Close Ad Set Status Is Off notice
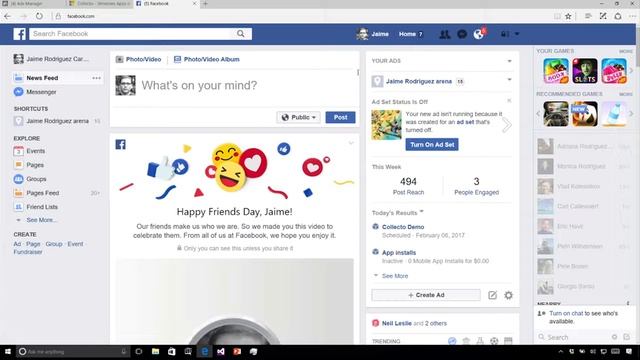The image size is (640, 360). 509,100
